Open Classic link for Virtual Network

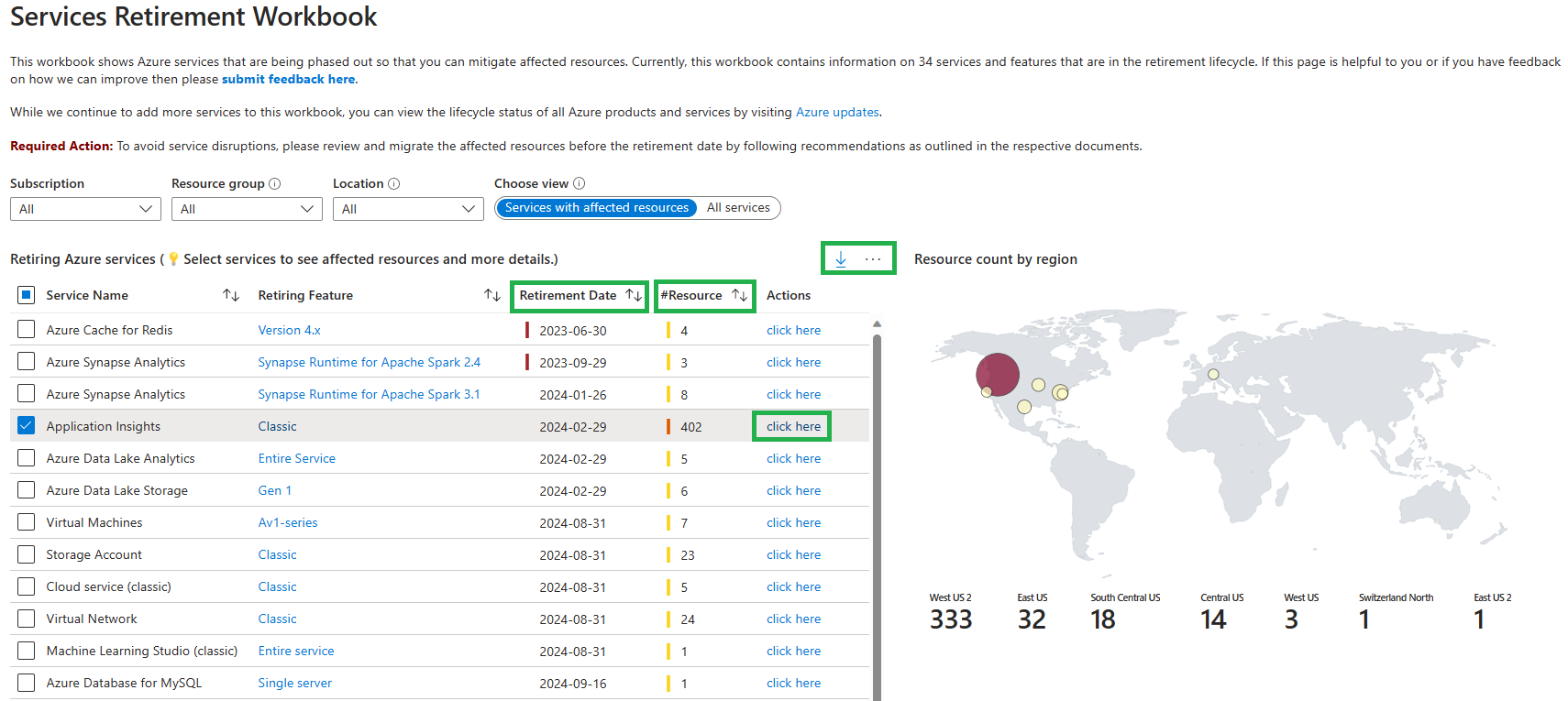point(278,619)
